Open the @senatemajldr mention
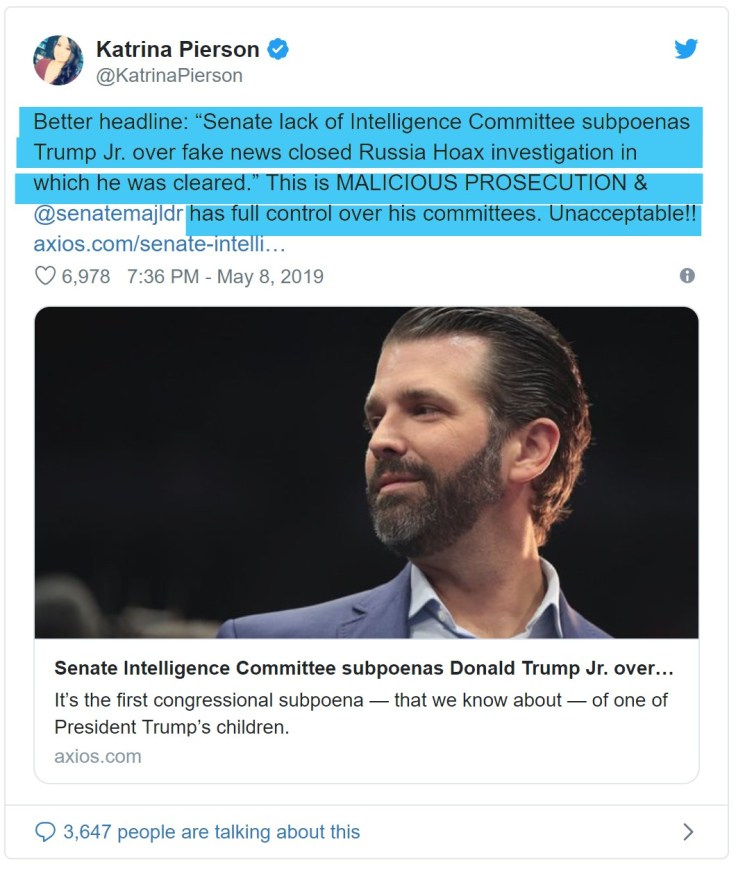736x869 pixels. (109, 214)
